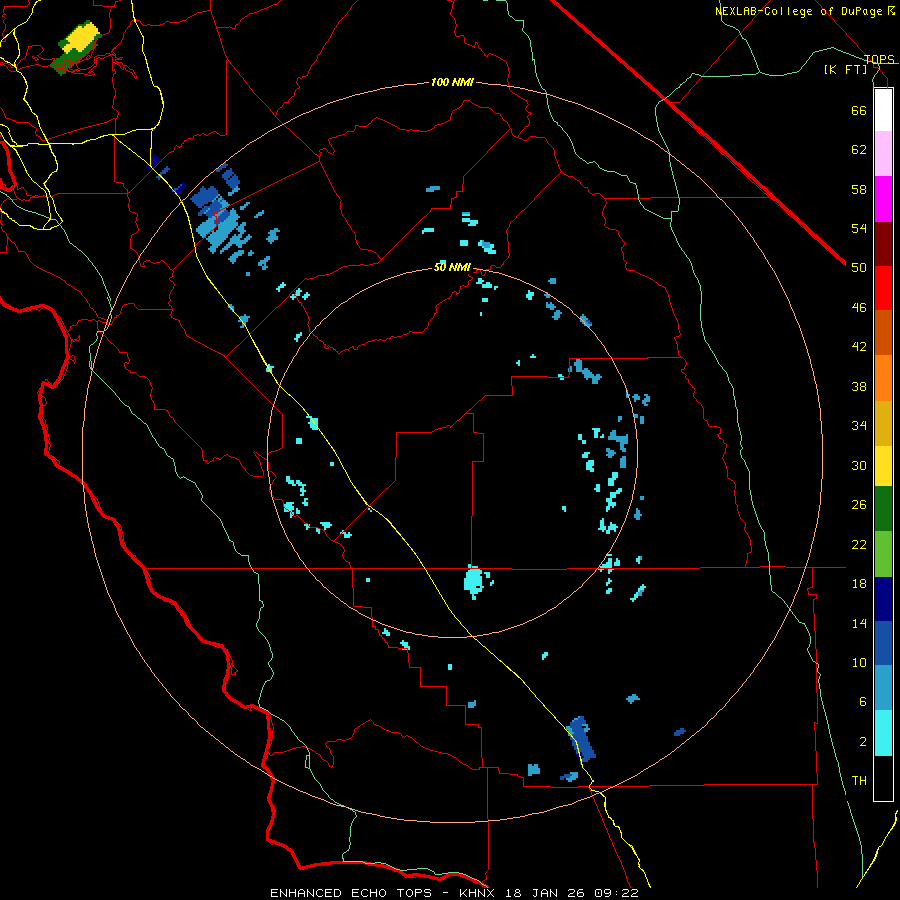Pick the dark maroon legend swatch
The image size is (900, 900).
click(x=883, y=243)
